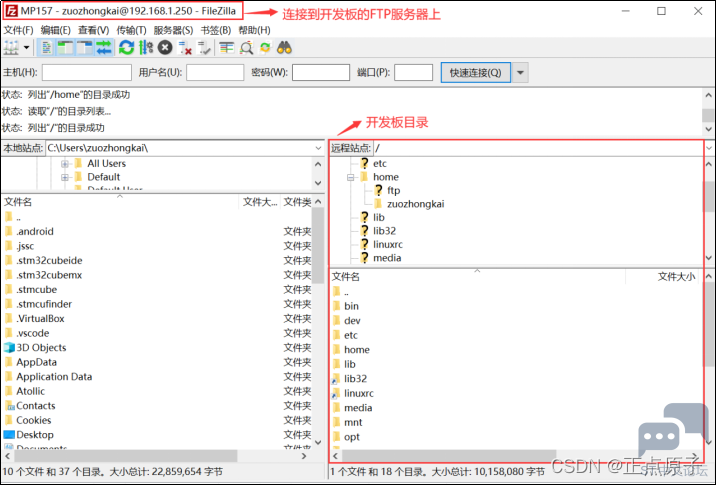This screenshot has width=717, height=486.
Task: Collapse the home folder in remote tree
Action: coord(351,177)
